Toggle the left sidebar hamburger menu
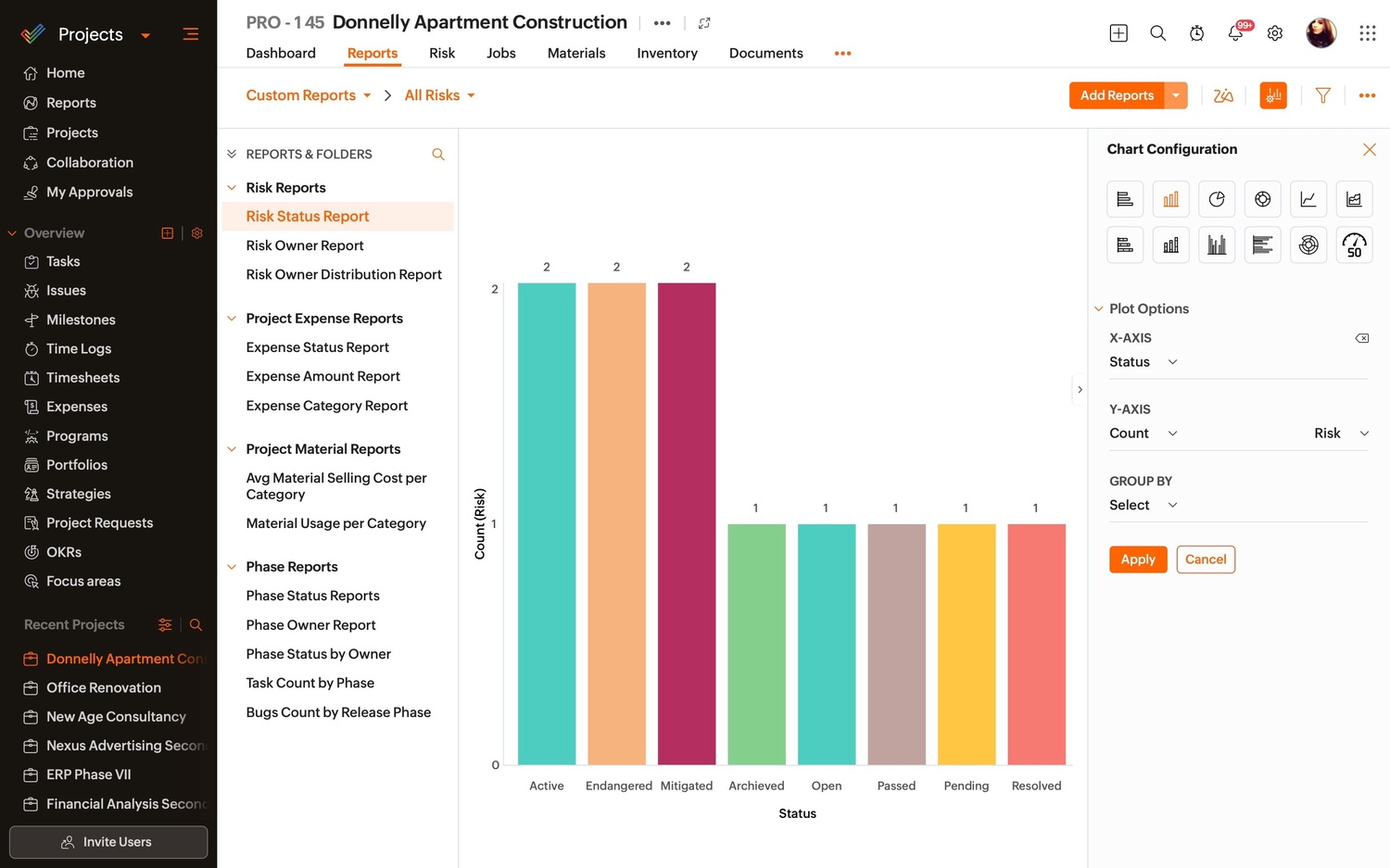The width and height of the screenshot is (1390, 868). (x=191, y=34)
